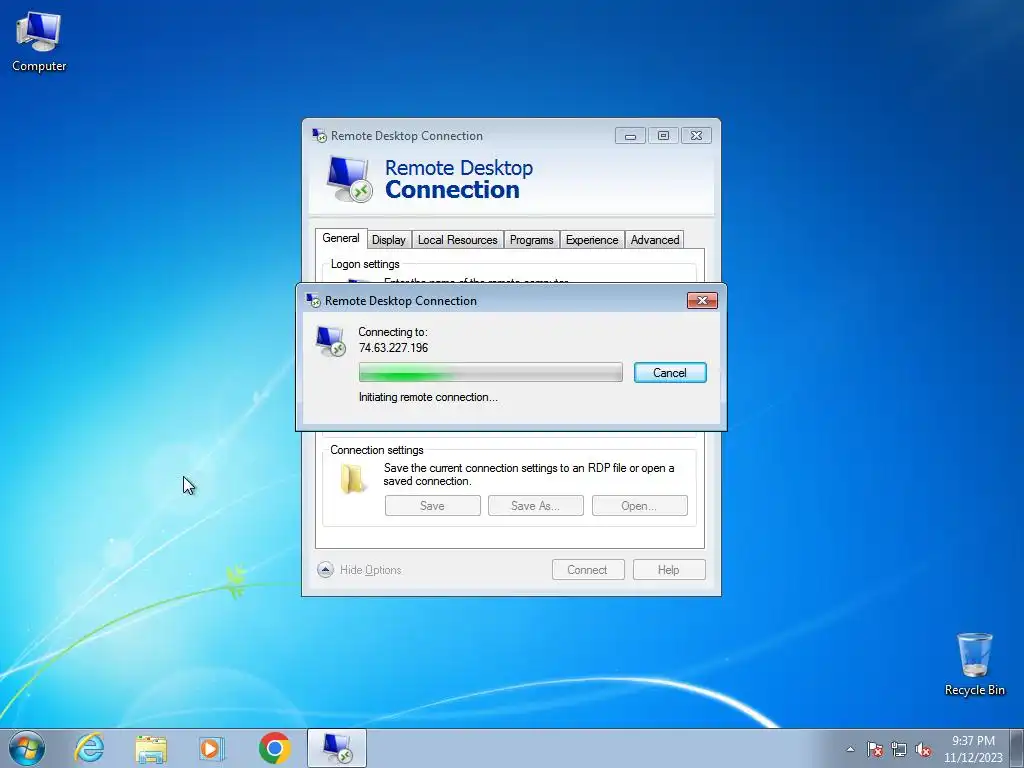The image size is (1024, 768).
Task: Maximize the main Remote Desktop Connection window
Action: (663, 135)
